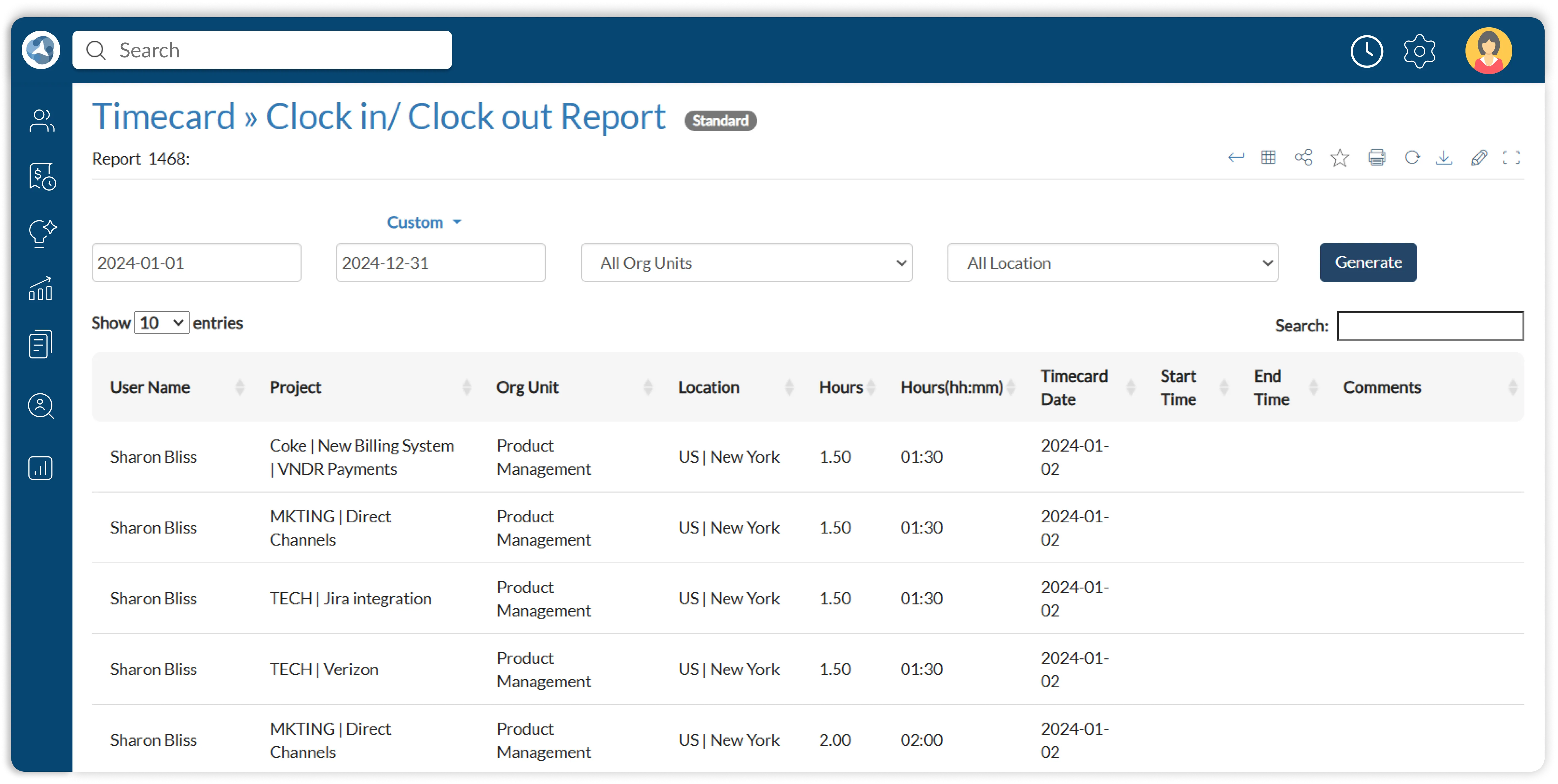Sort the table by Hours column
The height and width of the screenshot is (784, 1558).
point(844,387)
